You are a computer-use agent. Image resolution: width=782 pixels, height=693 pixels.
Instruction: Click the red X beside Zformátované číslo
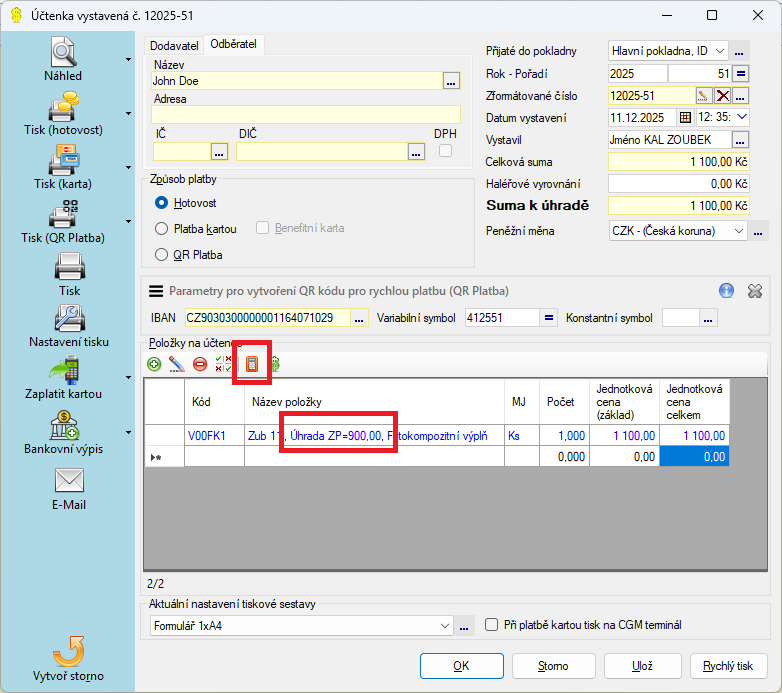point(722,96)
